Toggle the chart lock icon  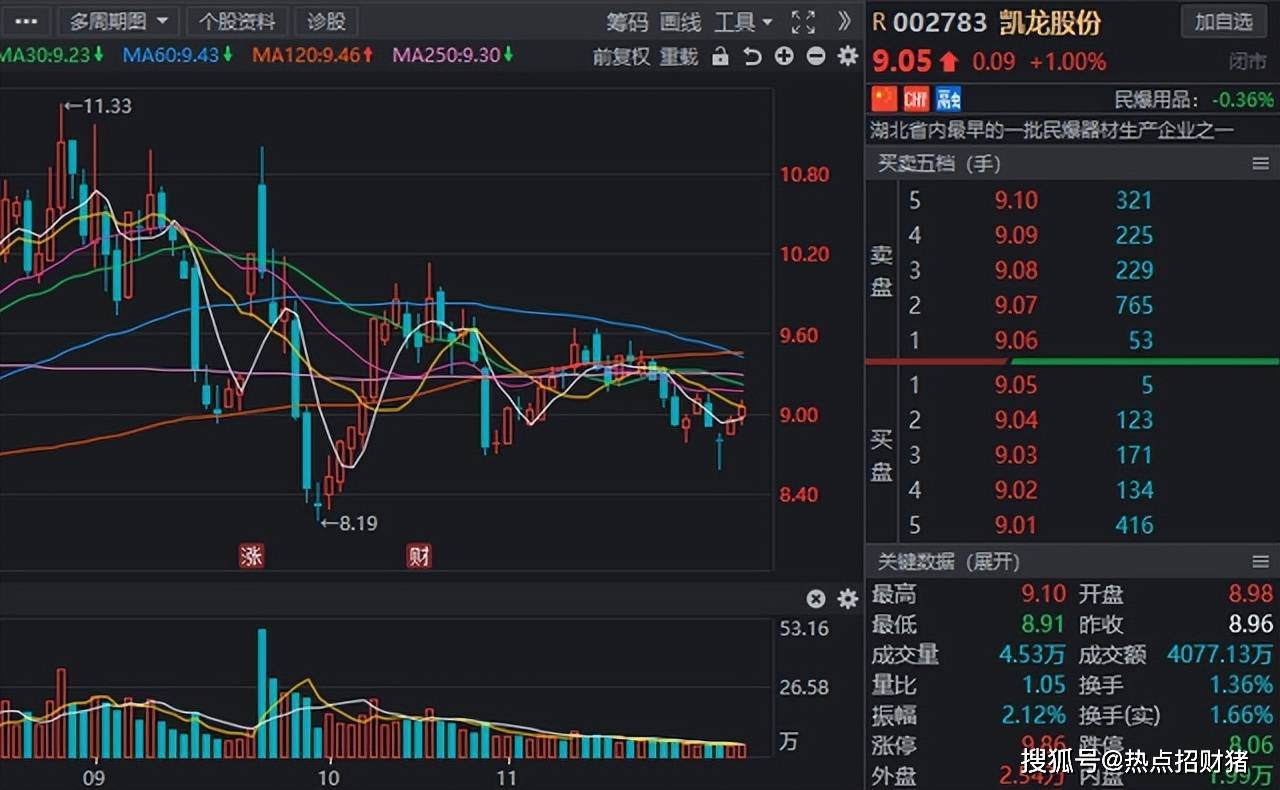[720, 57]
